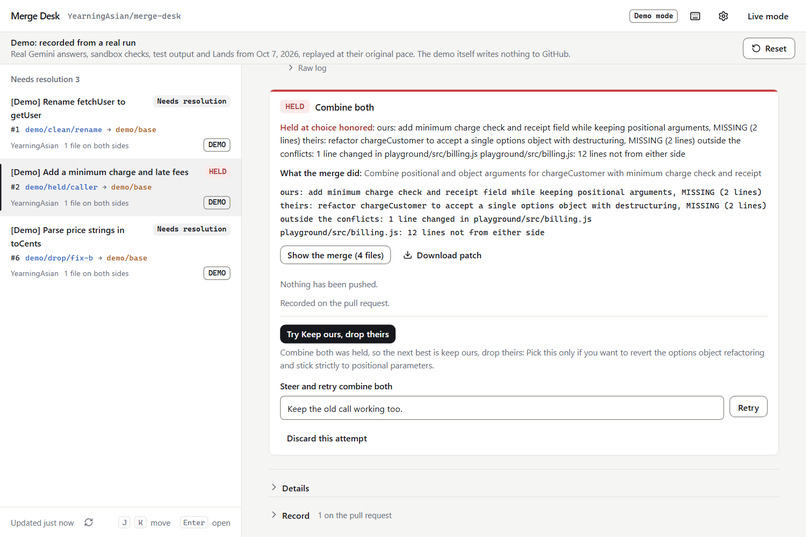Click the demo/clean/rename branch link
Screen dimensions: 806x537
(64, 129)
